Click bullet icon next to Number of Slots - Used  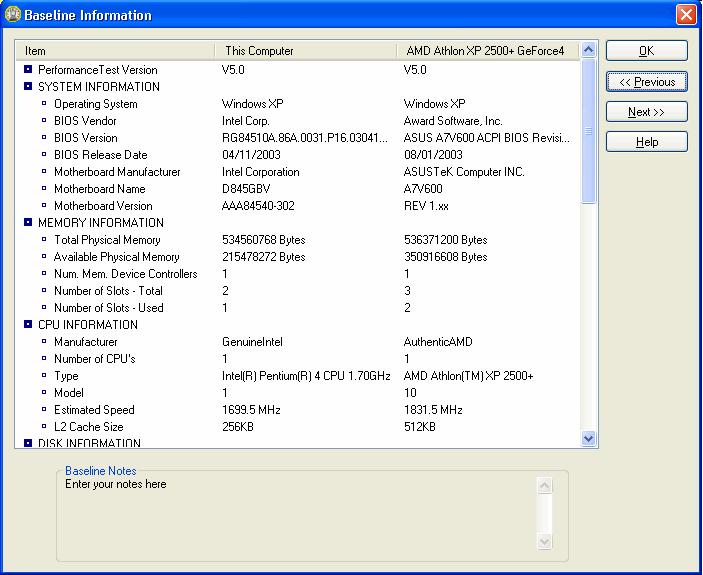coord(44,307)
